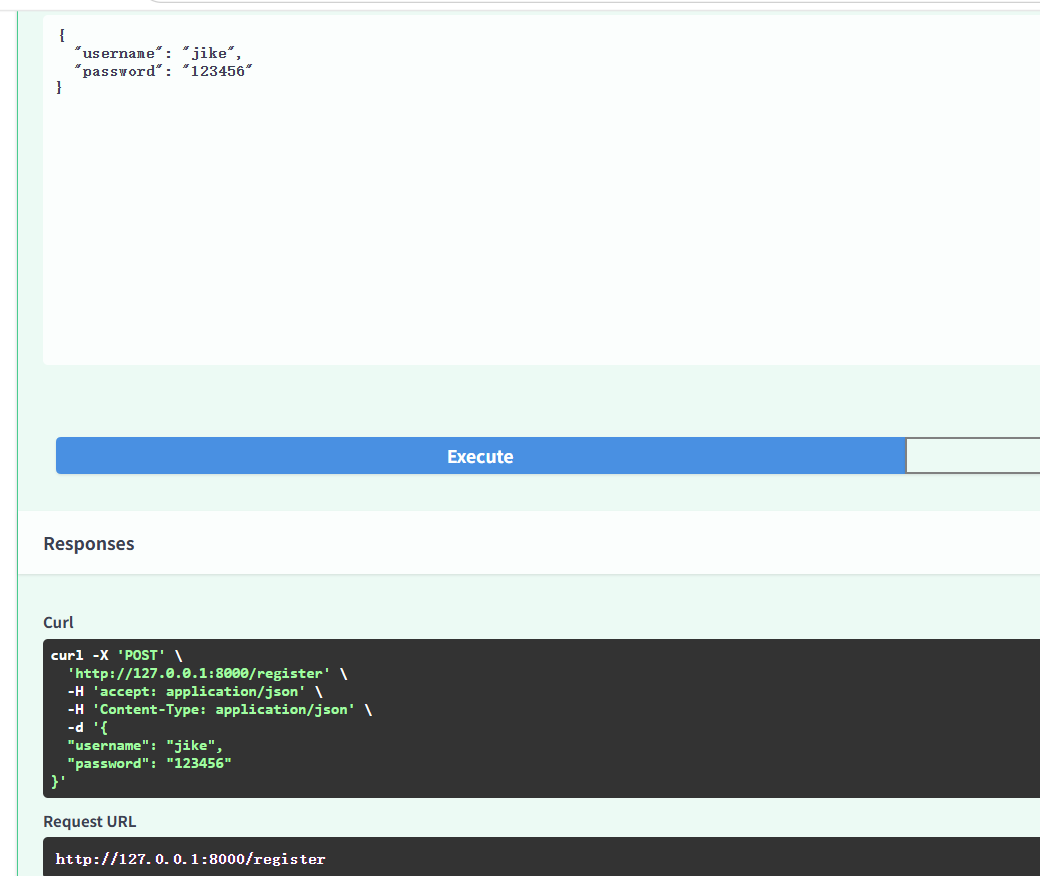The width and height of the screenshot is (1040, 876).
Task: Click the Responses section heading
Action: pos(89,544)
